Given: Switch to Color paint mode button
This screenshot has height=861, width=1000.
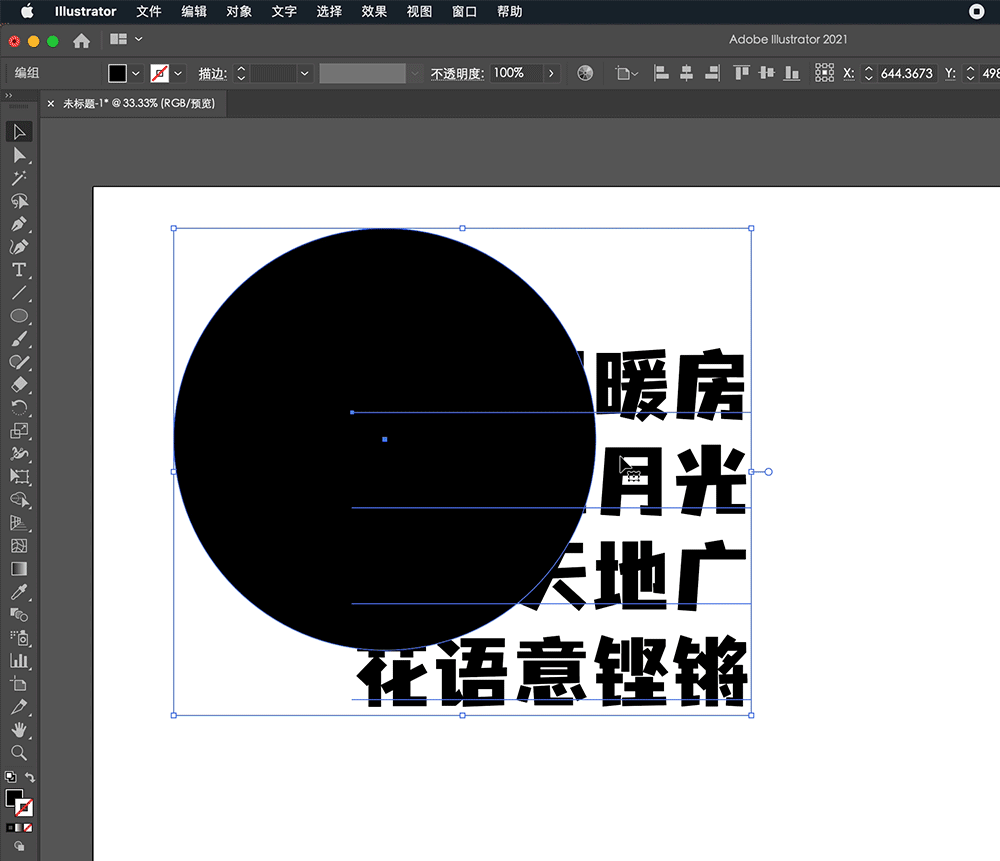Looking at the screenshot, I should coord(10,828).
